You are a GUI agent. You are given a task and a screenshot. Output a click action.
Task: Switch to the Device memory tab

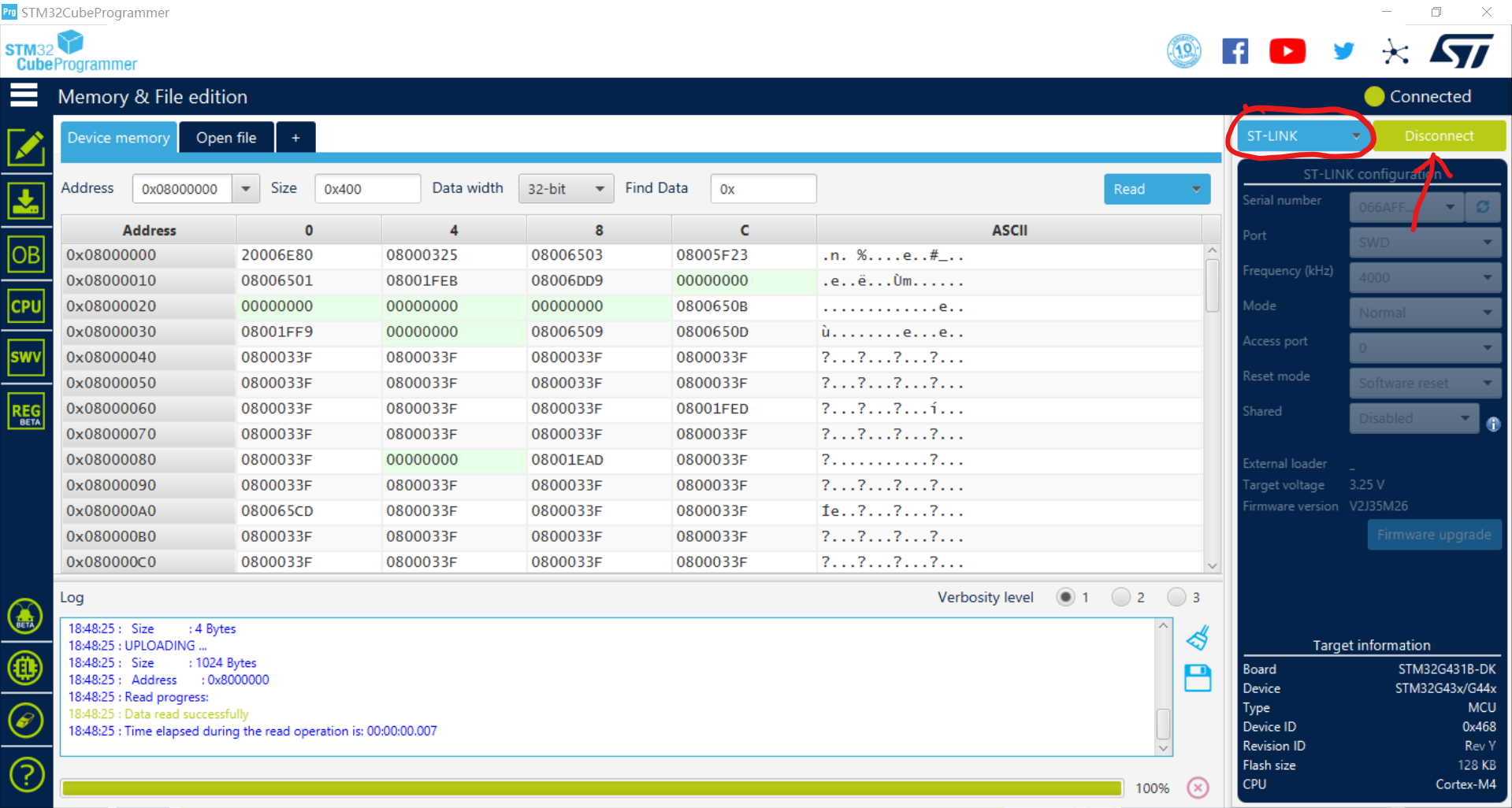click(118, 138)
